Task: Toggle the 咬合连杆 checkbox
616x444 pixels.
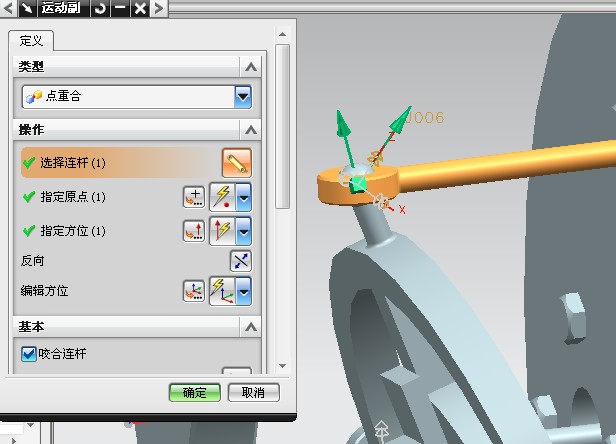Action: tap(28, 353)
